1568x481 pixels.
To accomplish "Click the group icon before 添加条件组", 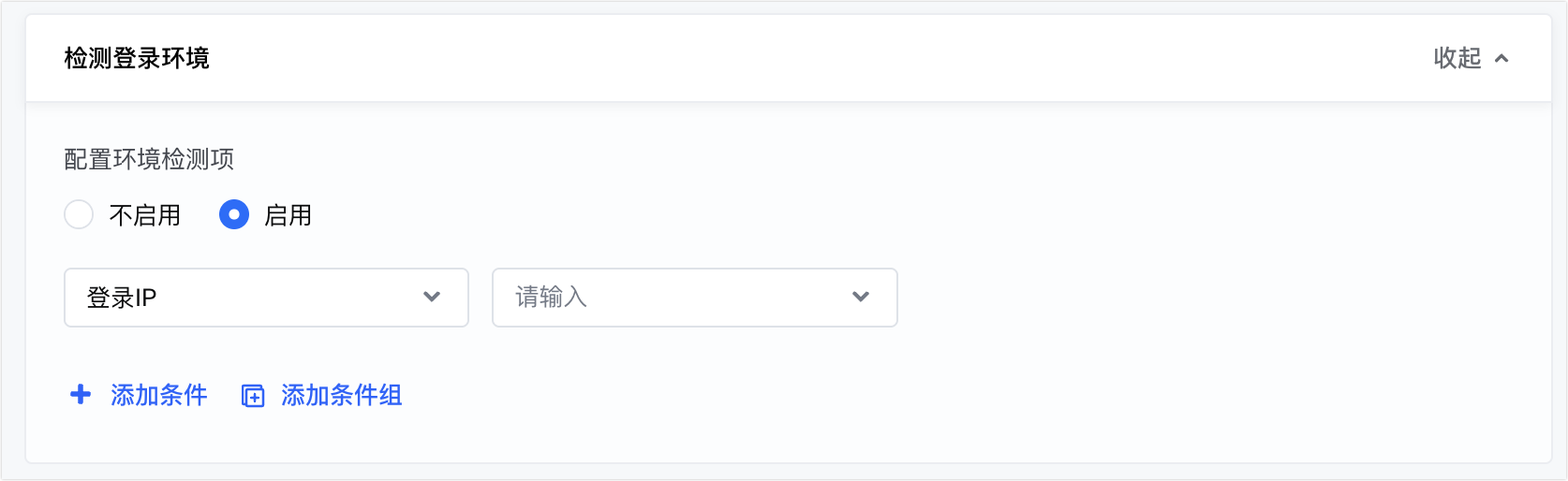I will [x=253, y=396].
